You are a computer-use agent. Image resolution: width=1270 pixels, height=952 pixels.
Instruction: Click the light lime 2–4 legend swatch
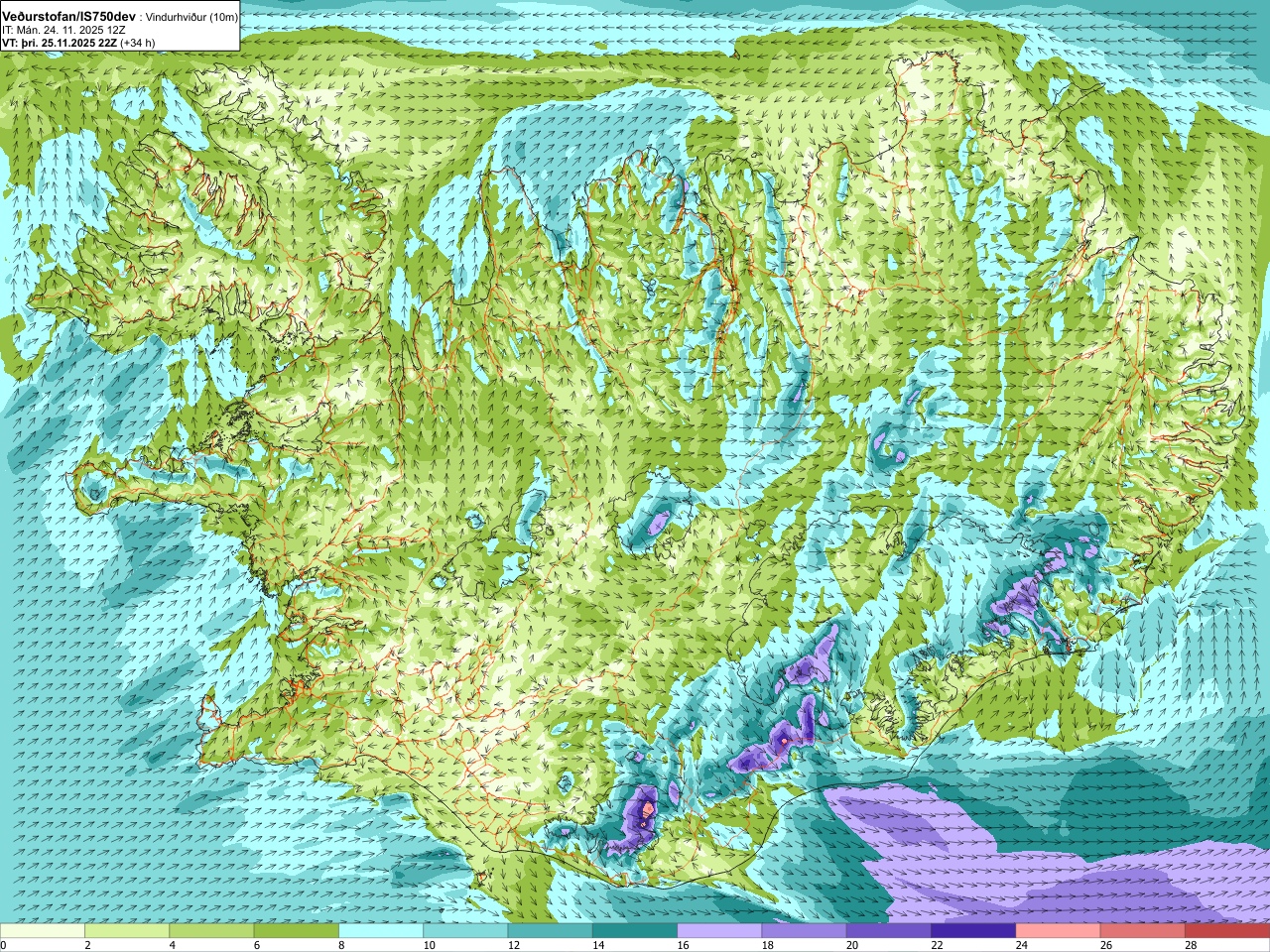(127, 931)
